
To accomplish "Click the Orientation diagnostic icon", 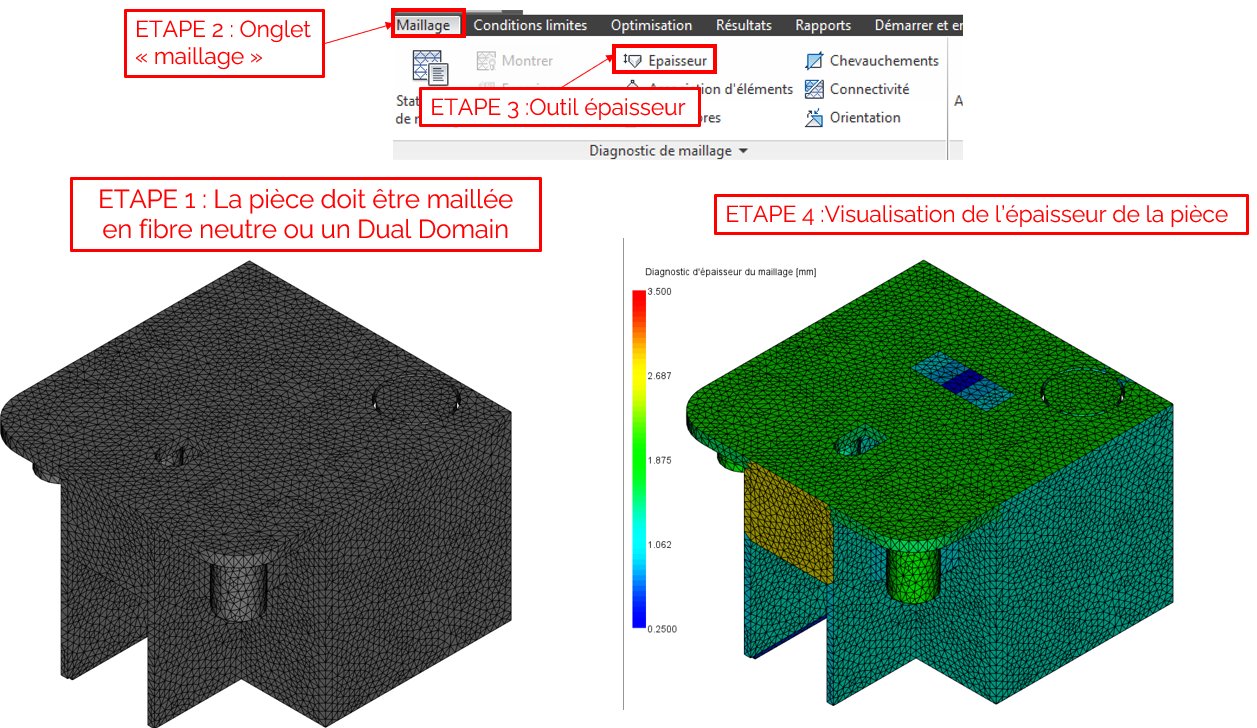I will pos(814,118).
